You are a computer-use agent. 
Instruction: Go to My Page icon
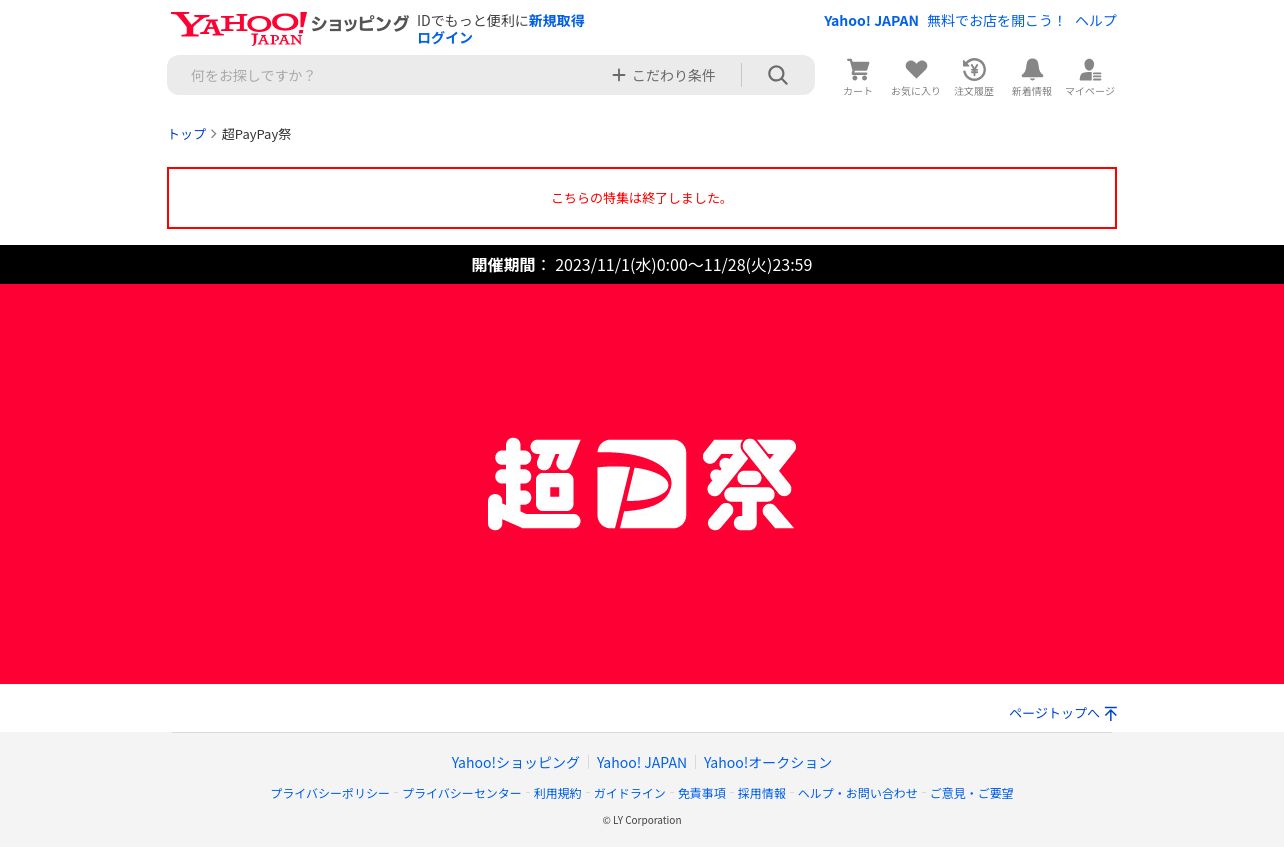(1090, 70)
